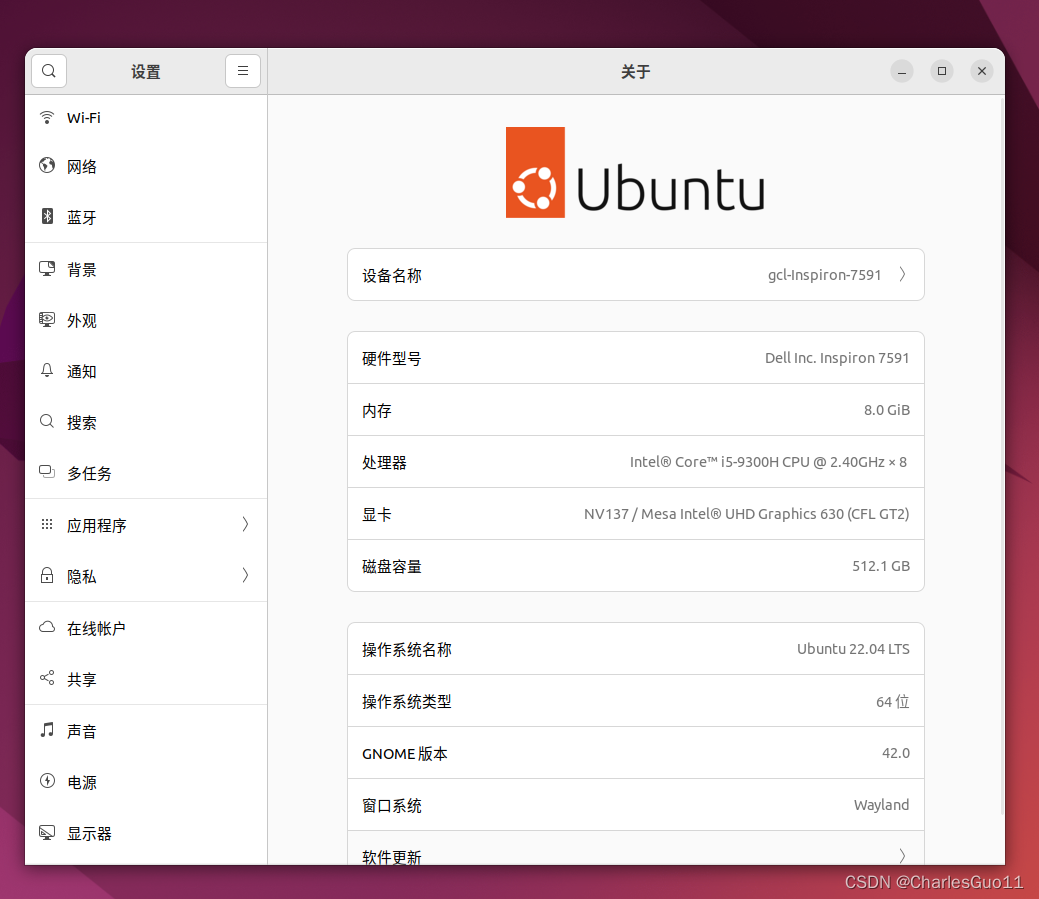Click the 设置 sidebar title
This screenshot has height=899, width=1039.
(x=146, y=72)
